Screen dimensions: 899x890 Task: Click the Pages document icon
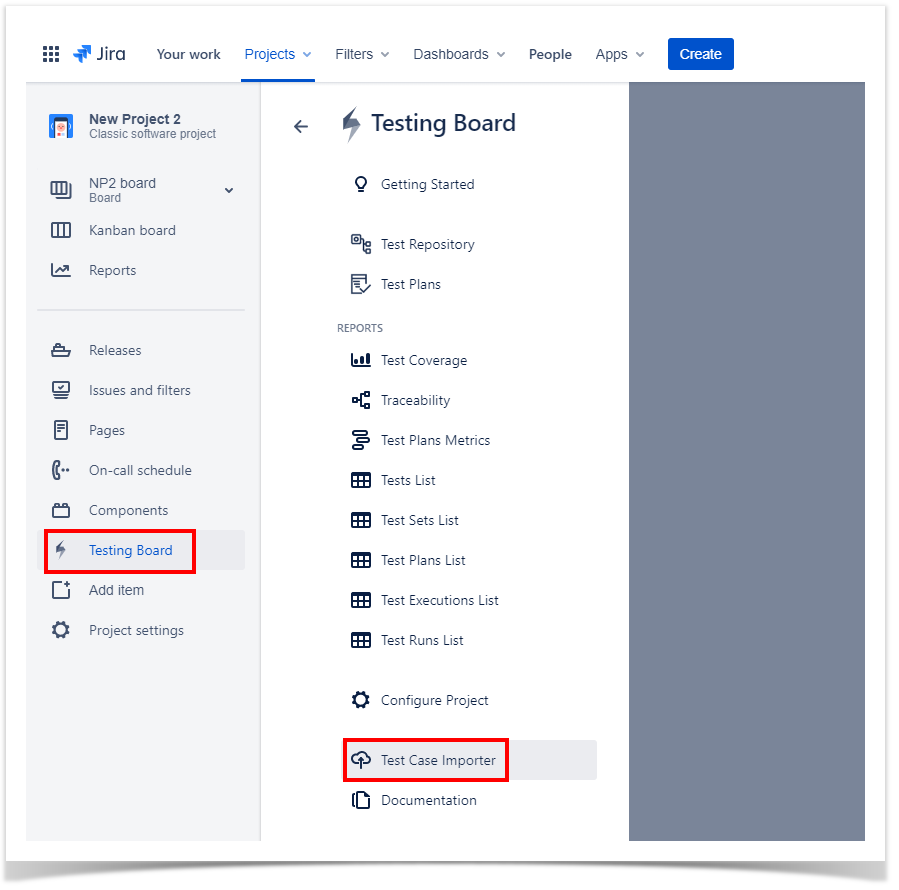(x=61, y=430)
